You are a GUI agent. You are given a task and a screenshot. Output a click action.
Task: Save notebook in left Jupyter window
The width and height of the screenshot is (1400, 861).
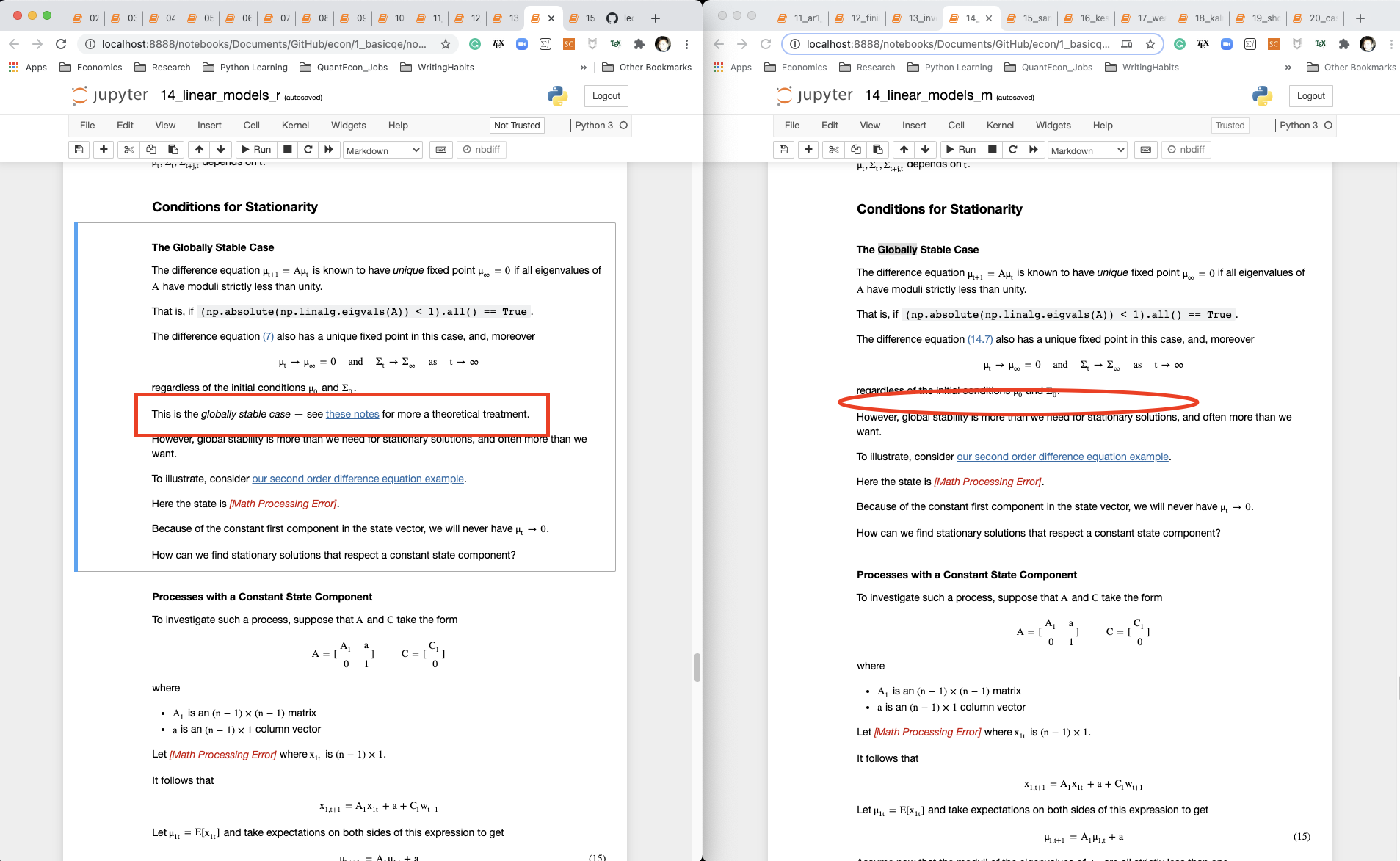coord(79,150)
